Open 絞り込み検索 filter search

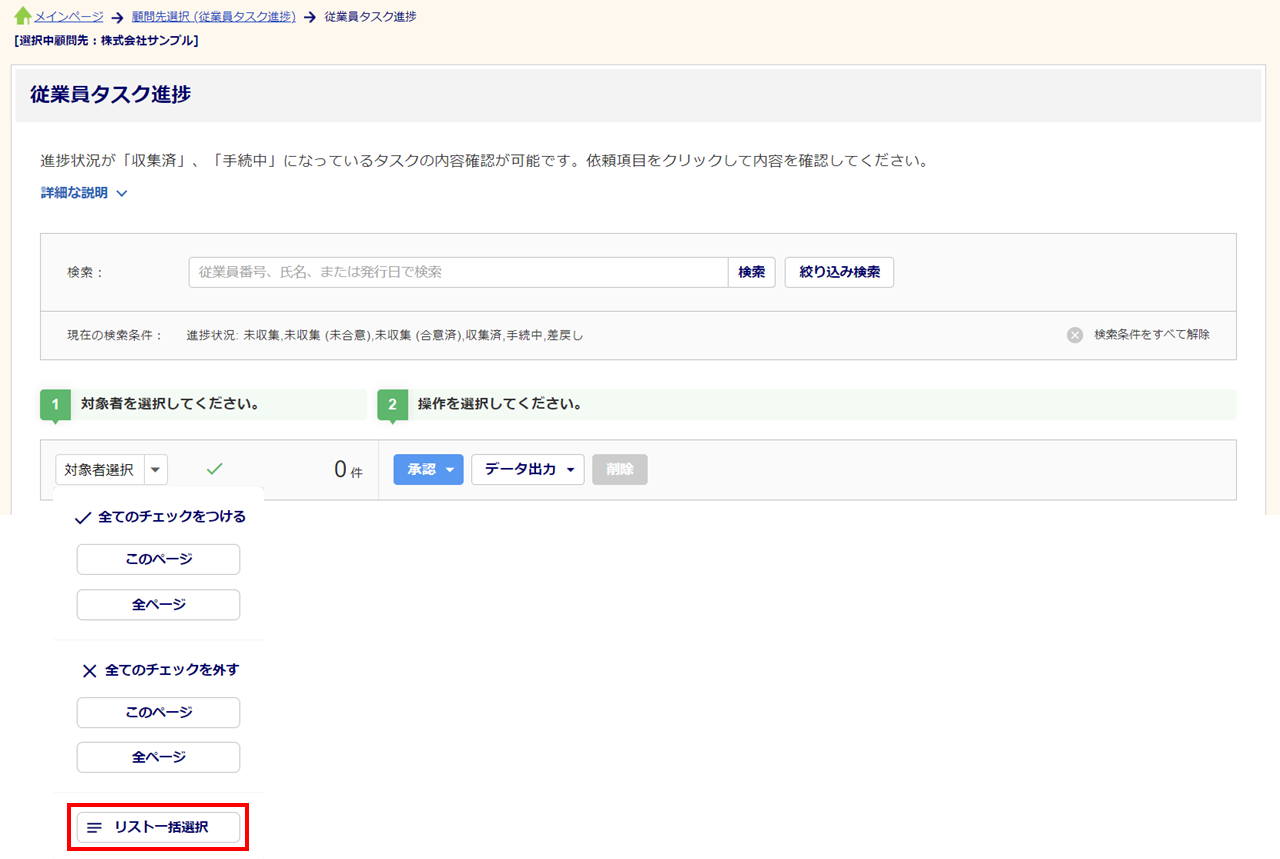(839, 272)
